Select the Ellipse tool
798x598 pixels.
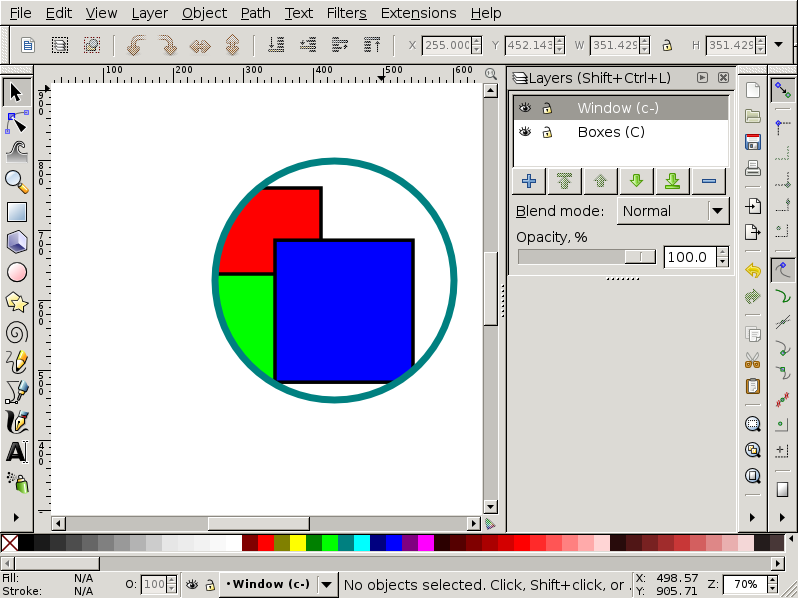tap(17, 272)
